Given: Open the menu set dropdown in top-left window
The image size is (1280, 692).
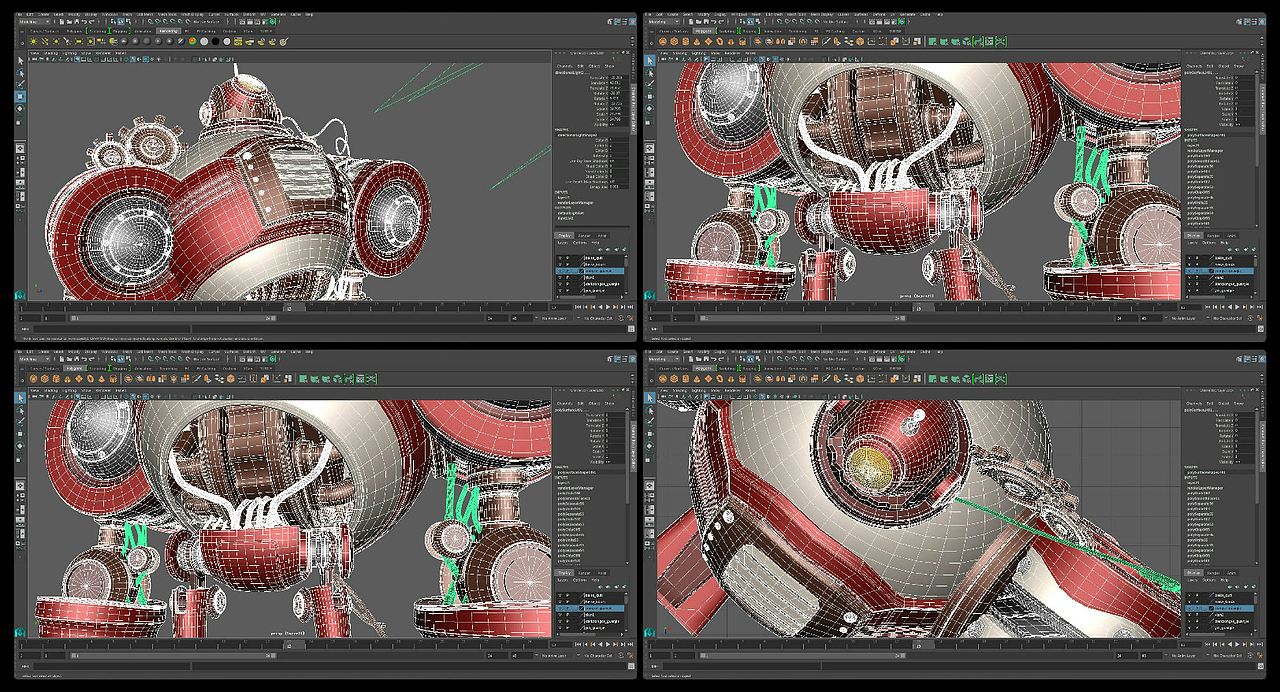Looking at the screenshot, I should click(35, 21).
